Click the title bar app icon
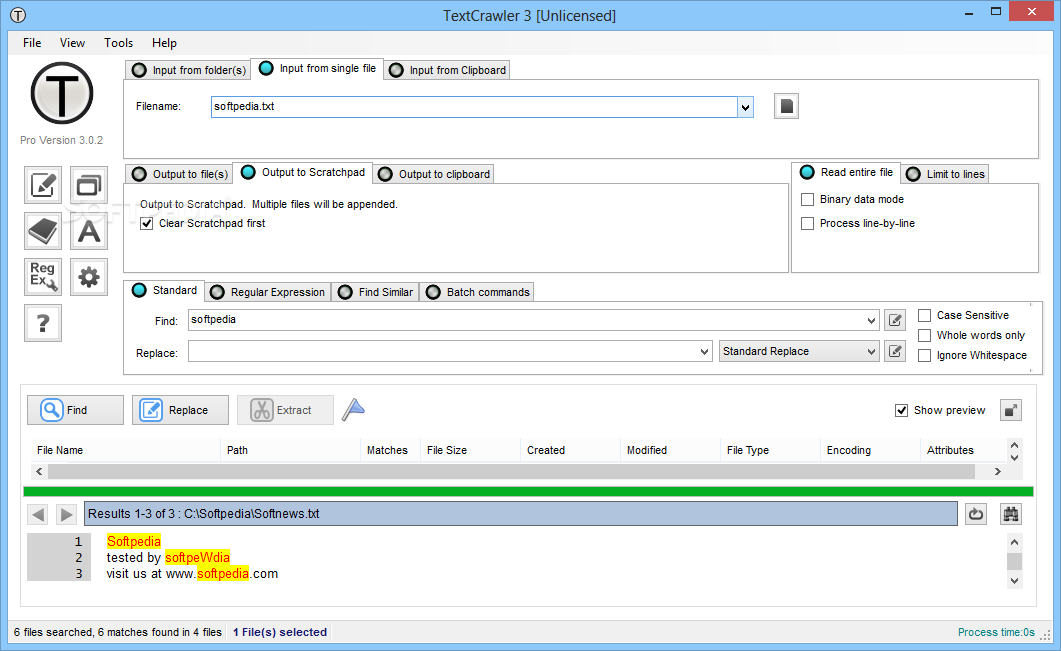The image size is (1061, 651). coord(18,15)
